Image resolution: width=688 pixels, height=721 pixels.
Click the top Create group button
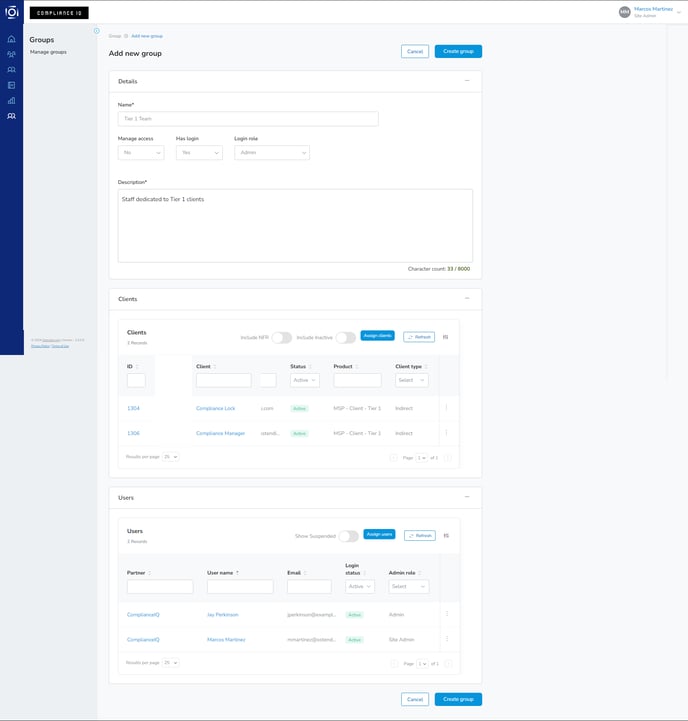pyautogui.click(x=458, y=51)
